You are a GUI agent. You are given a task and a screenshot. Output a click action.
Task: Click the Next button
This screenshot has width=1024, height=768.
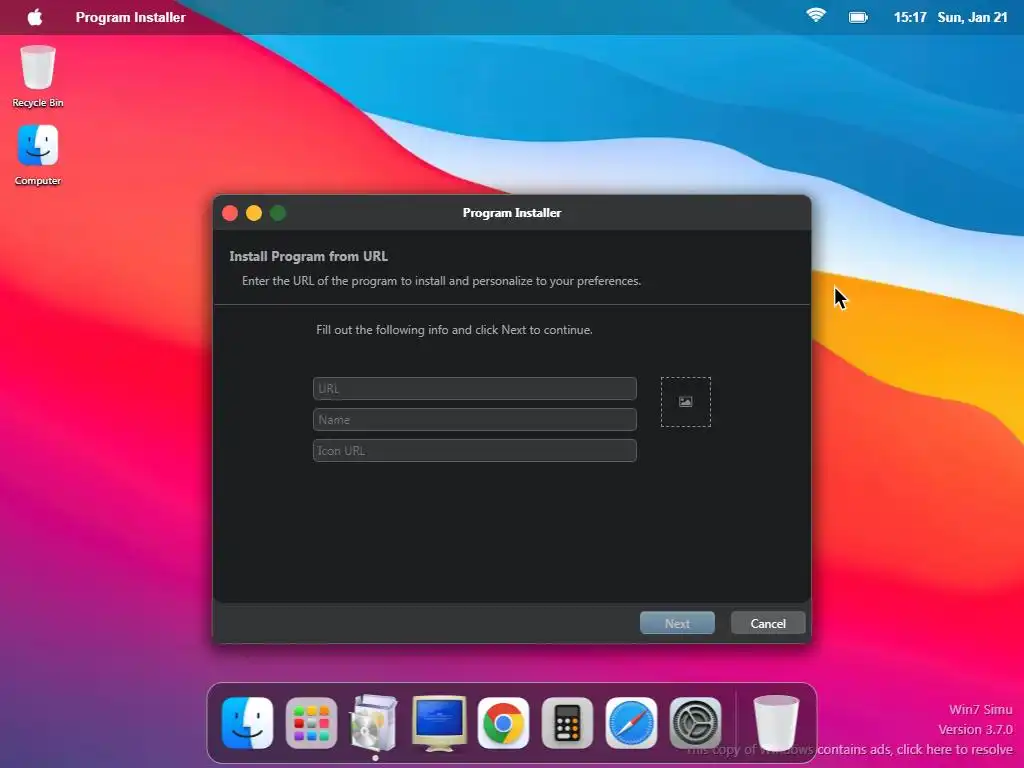click(677, 623)
